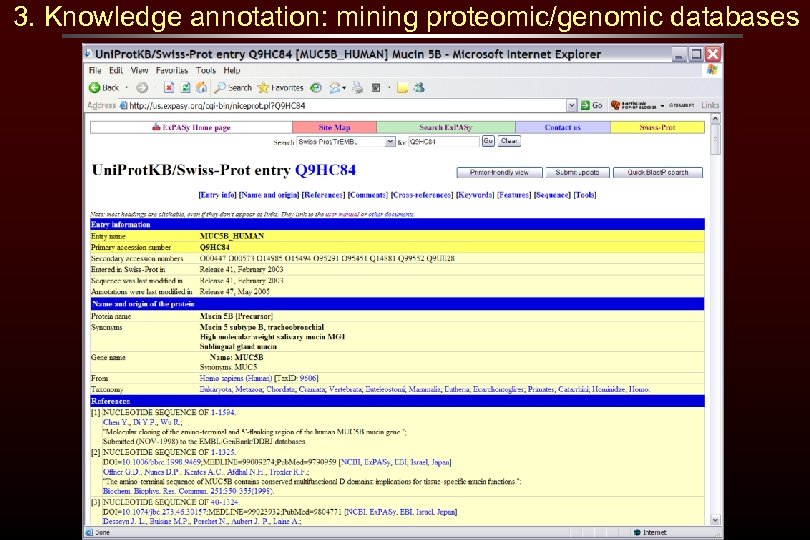Jump to the [Keywords] section link

(475, 195)
